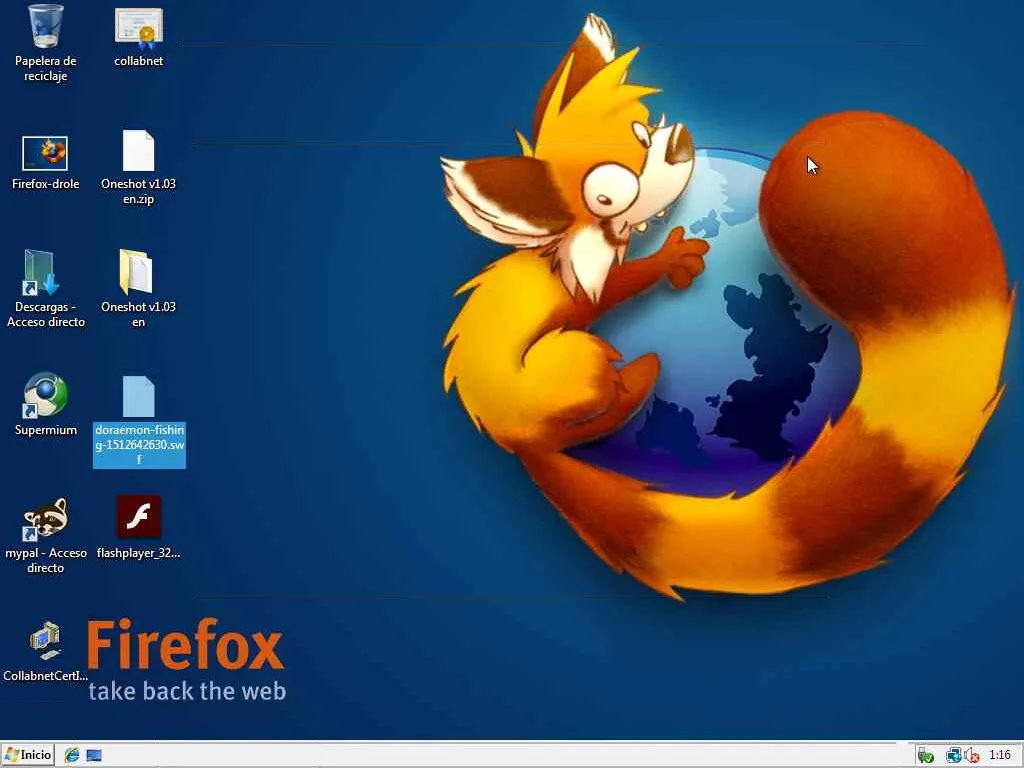Click the 'flashplayer_32...' label text
1024x768 pixels.
click(138, 552)
